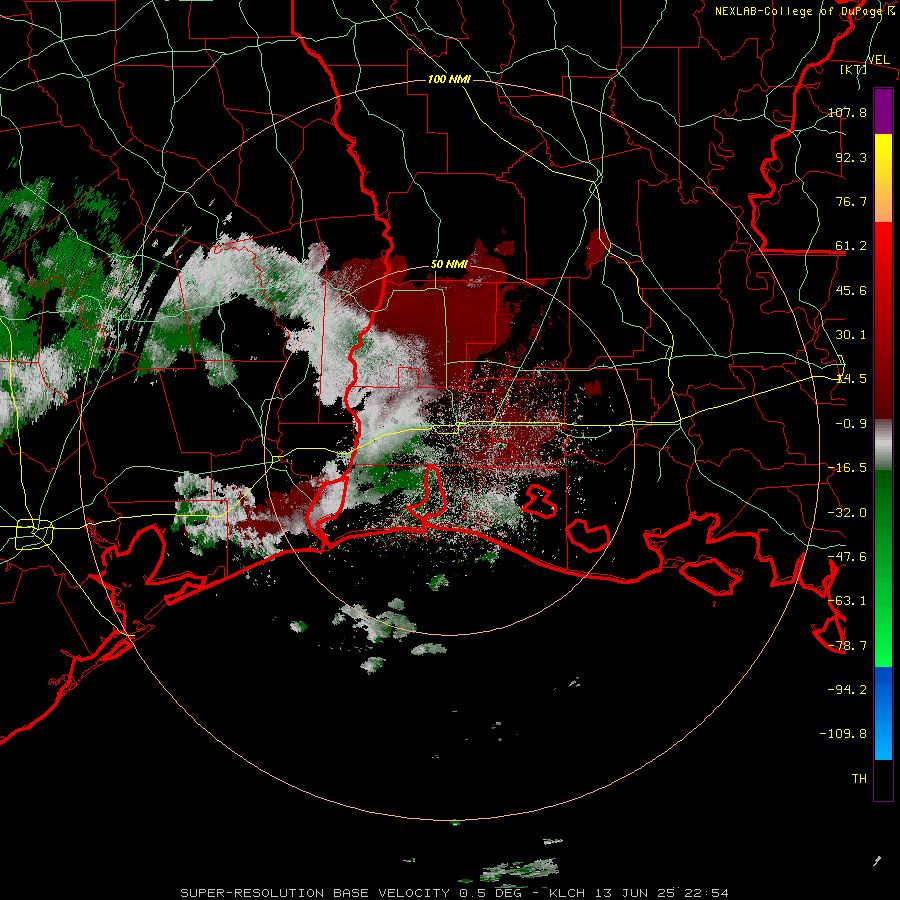Pick the blue segment of the velocity scale

click(883, 713)
